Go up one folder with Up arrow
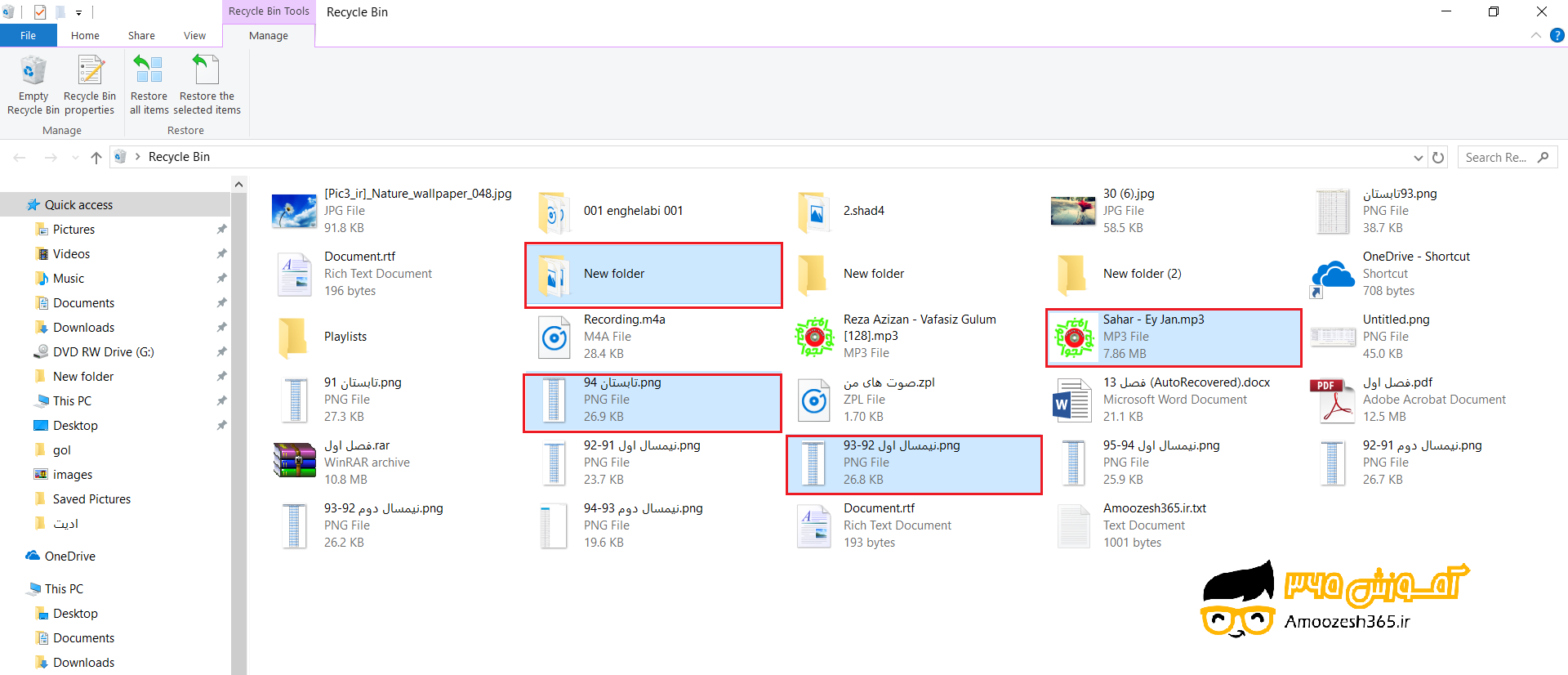 pos(96,157)
